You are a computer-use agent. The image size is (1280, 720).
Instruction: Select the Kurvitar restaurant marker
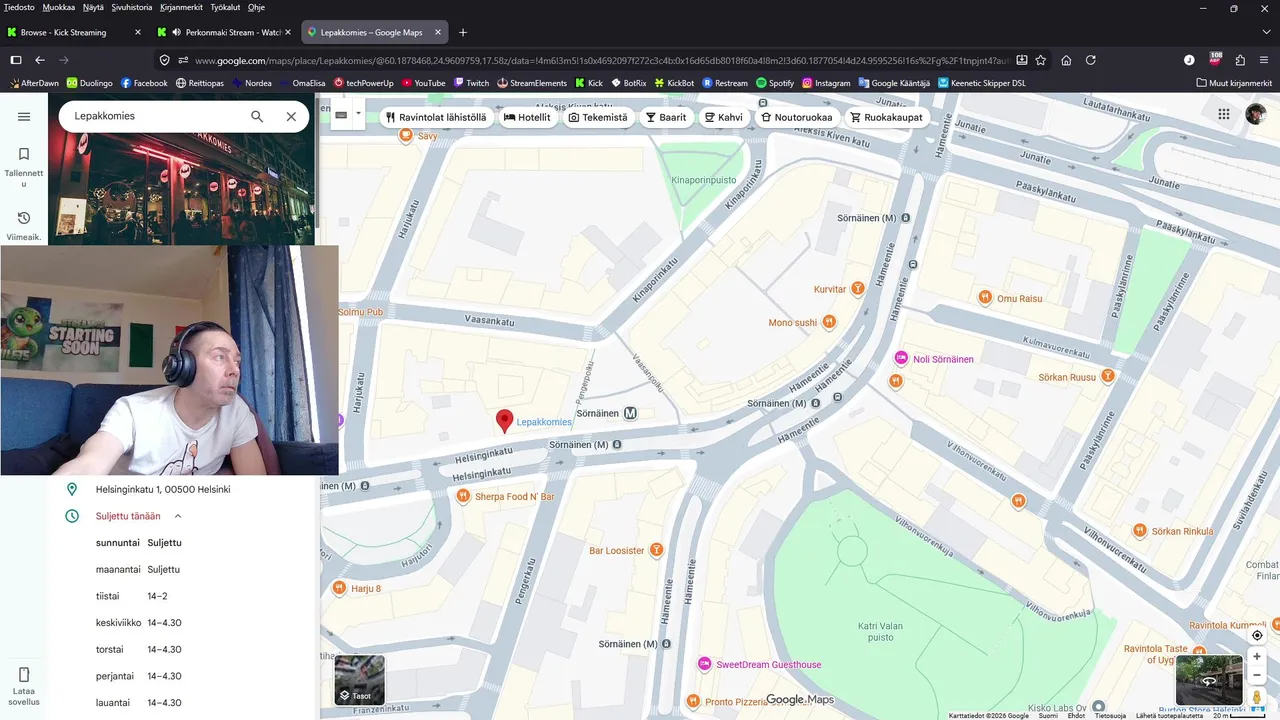click(857, 289)
